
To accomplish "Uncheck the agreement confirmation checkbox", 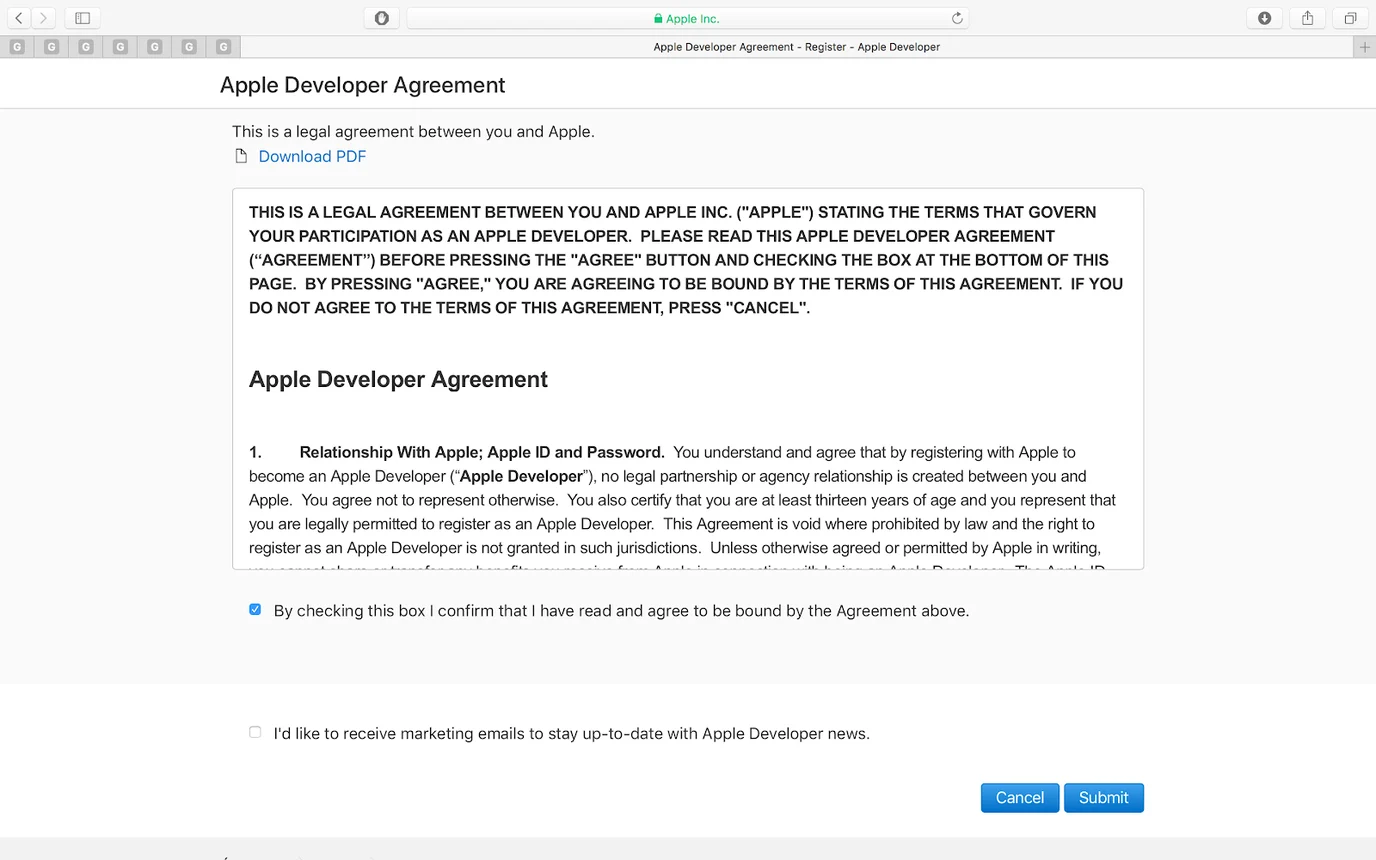I will coord(255,608).
